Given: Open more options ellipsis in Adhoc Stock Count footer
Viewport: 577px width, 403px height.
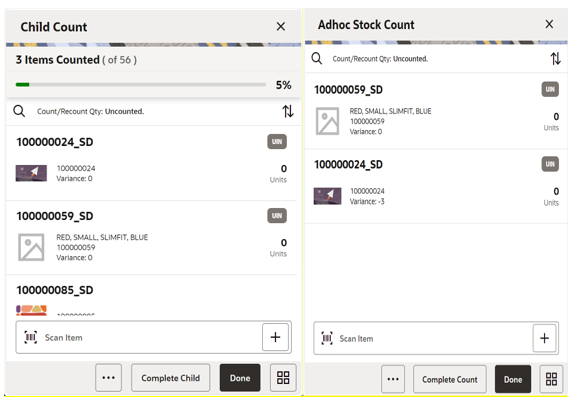Looking at the screenshot, I should click(393, 379).
